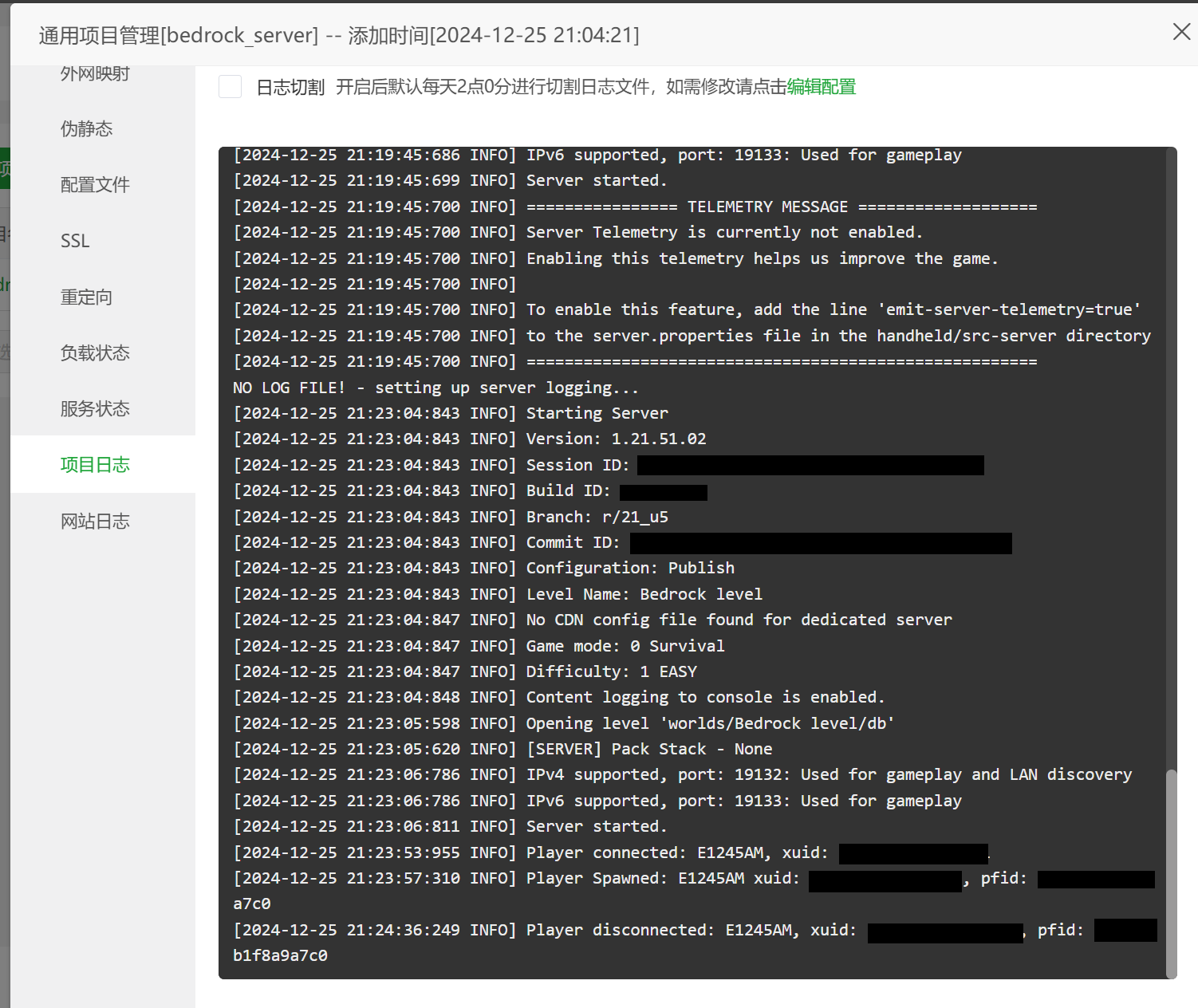Click the 'Level Name: Bedrock level' line

[498, 594]
